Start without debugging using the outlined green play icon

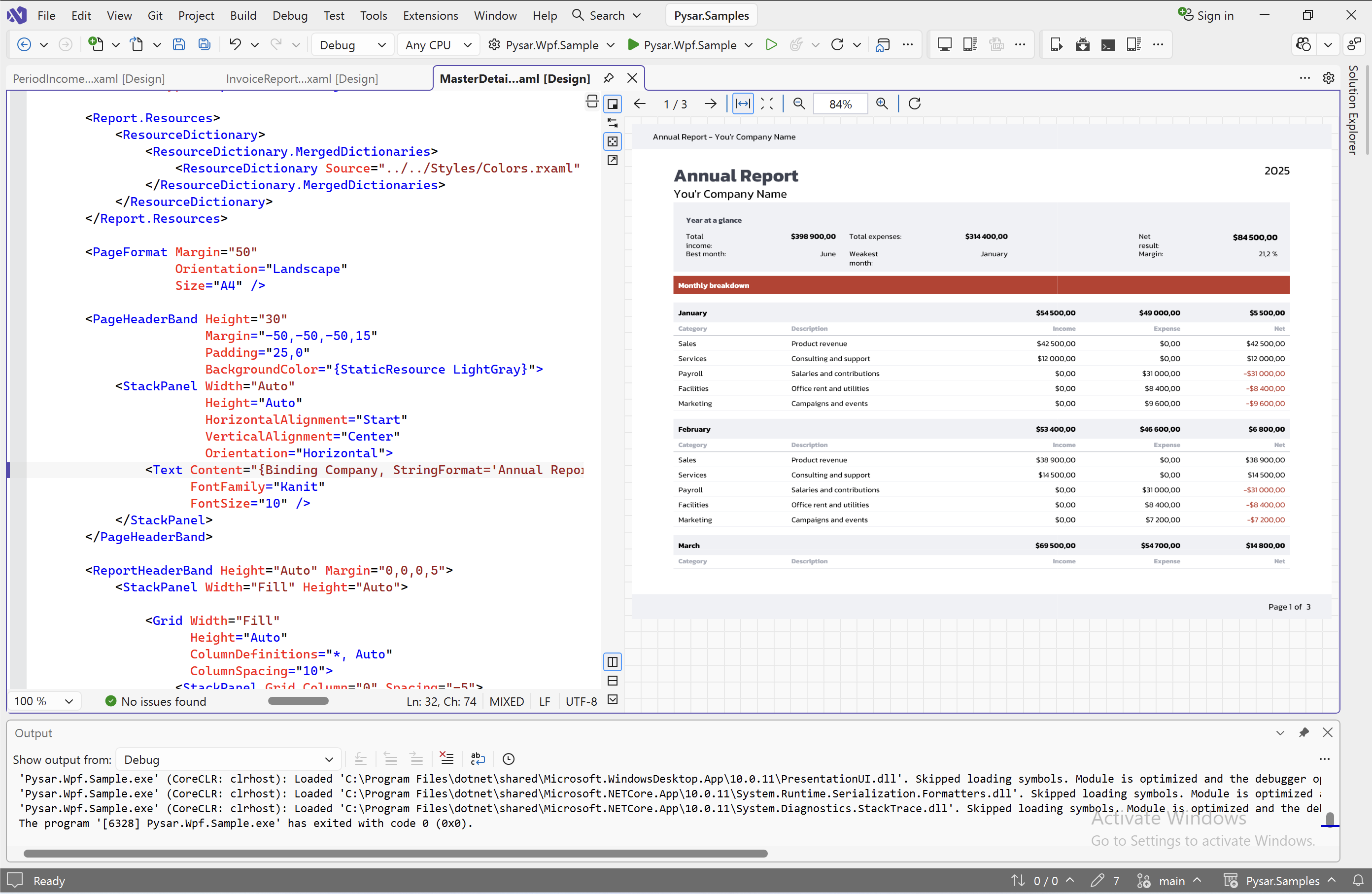(771, 44)
